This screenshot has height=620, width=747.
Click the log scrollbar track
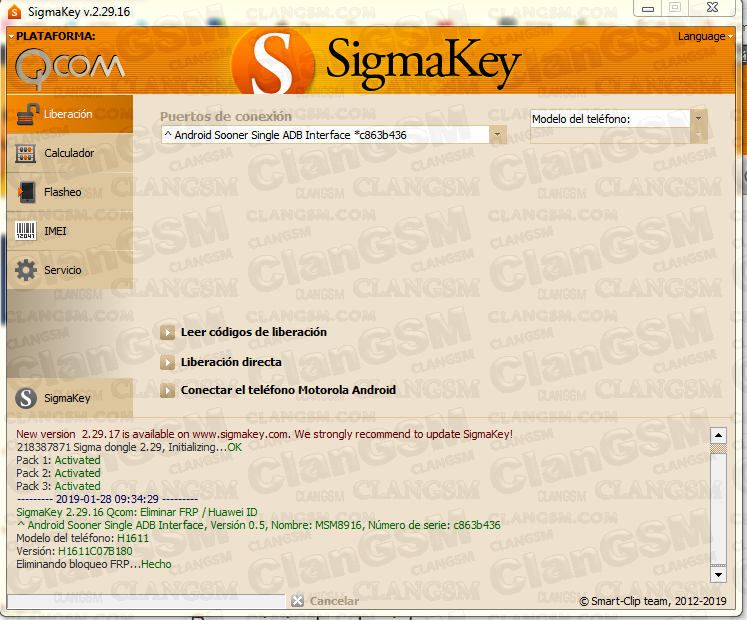coord(718,505)
